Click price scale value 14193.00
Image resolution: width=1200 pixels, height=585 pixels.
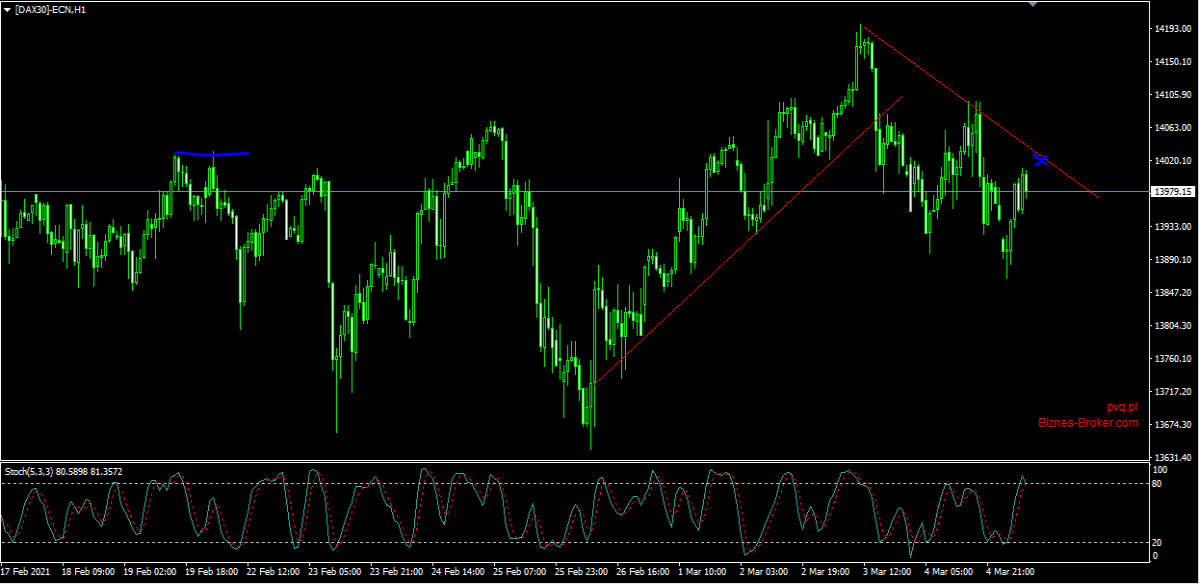pos(1173,29)
